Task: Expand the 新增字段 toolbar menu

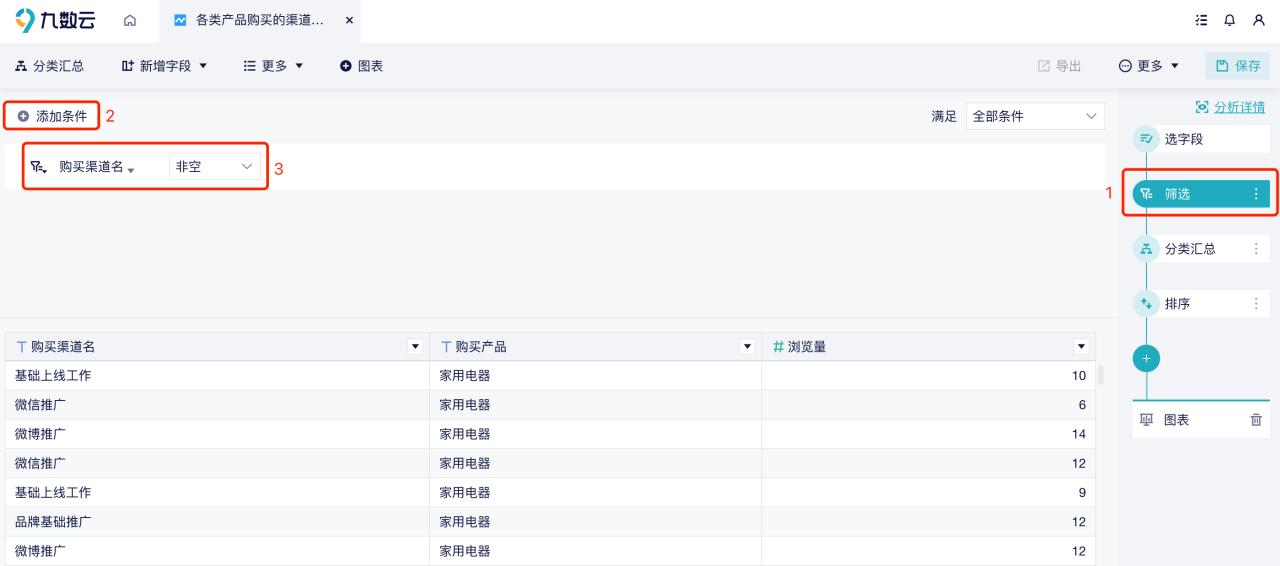Action: [x=164, y=66]
